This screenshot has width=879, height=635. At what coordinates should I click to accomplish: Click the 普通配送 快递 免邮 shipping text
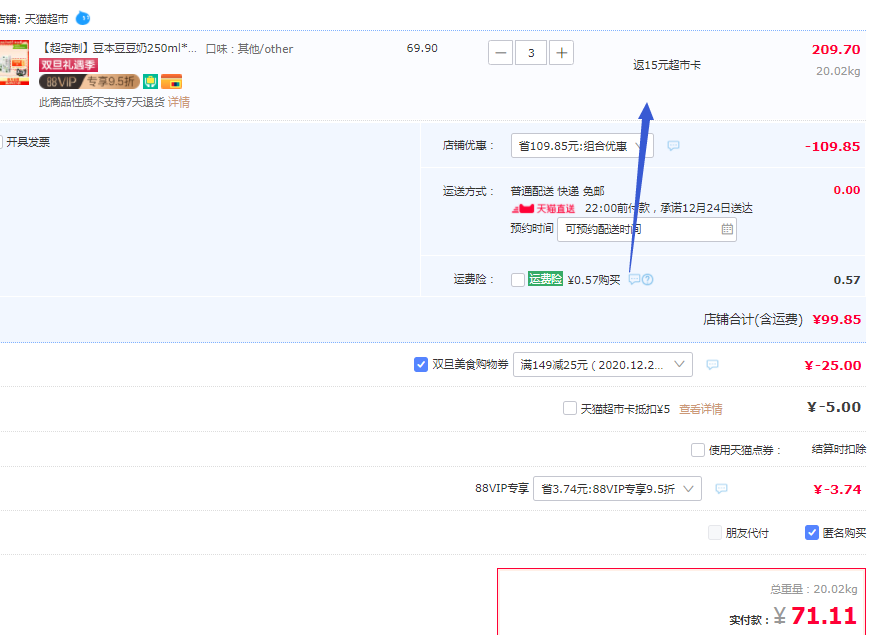click(x=557, y=191)
